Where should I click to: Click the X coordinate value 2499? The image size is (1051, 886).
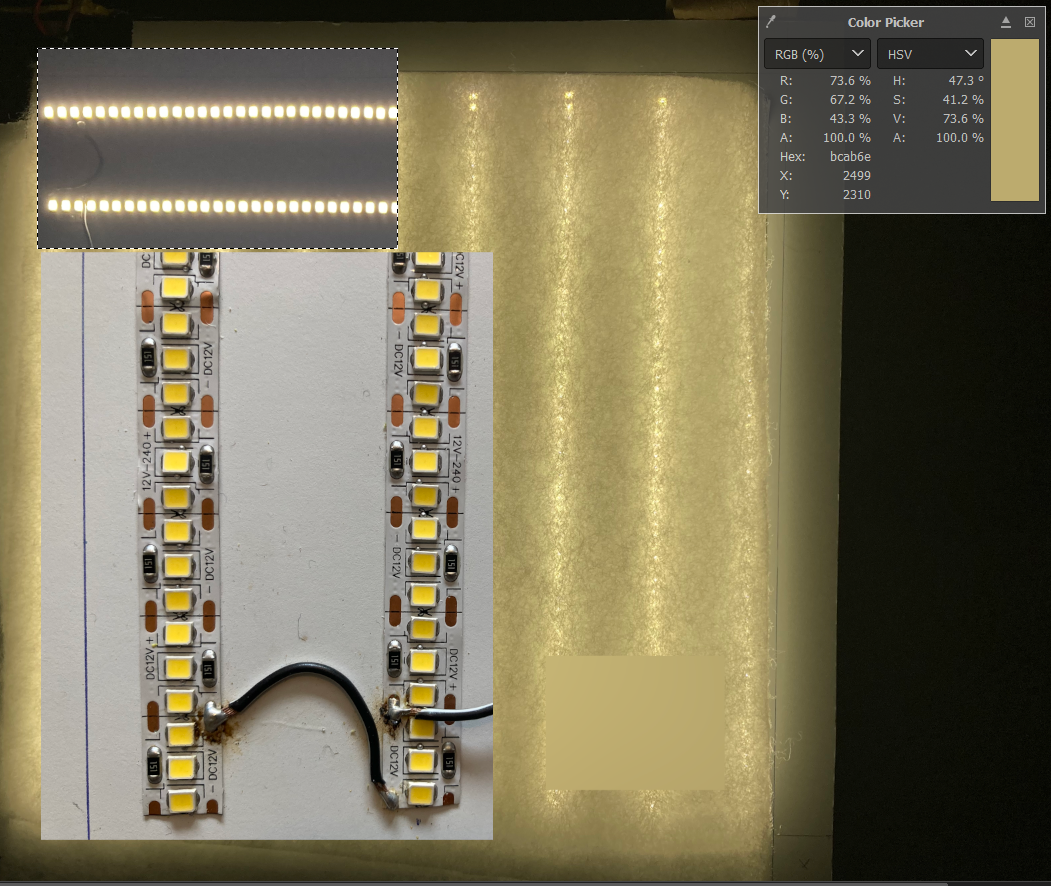857,176
